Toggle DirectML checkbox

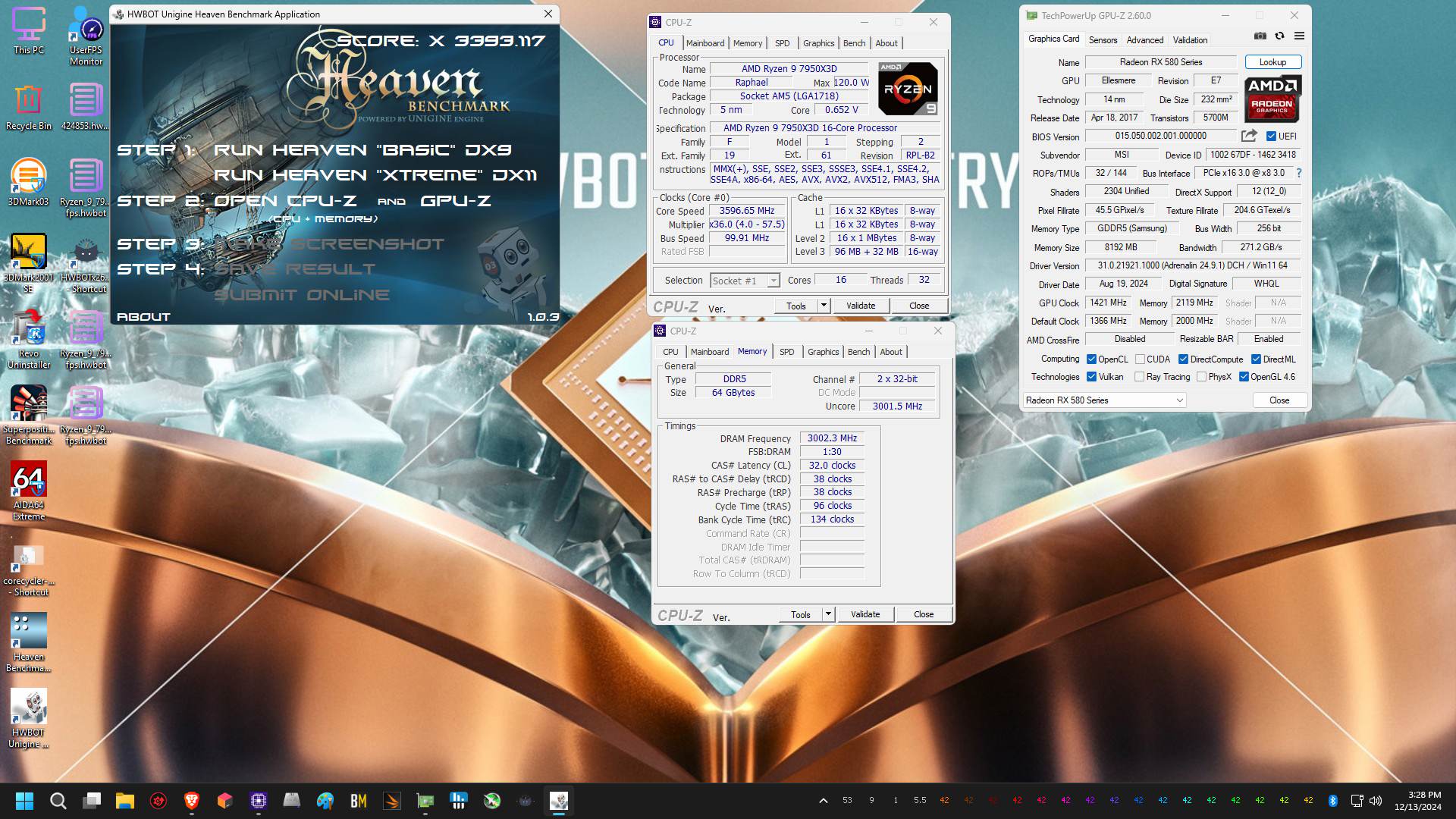(1256, 359)
